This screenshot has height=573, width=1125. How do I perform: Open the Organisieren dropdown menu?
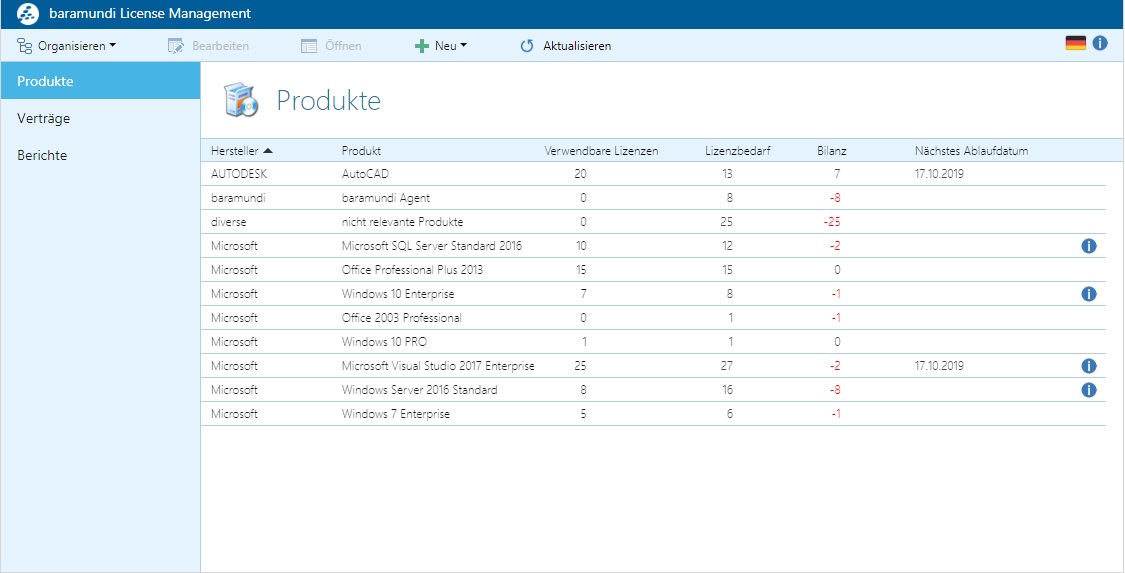(x=67, y=46)
